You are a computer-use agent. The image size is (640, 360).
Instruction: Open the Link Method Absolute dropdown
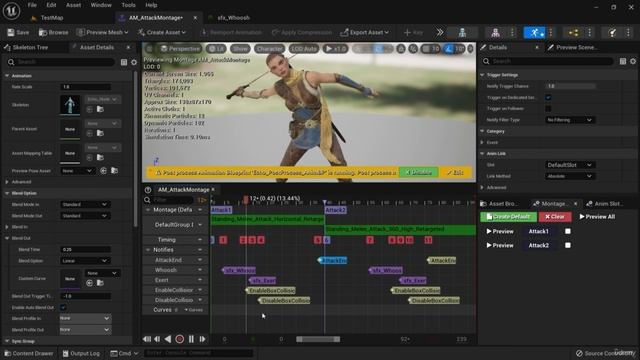coord(570,176)
